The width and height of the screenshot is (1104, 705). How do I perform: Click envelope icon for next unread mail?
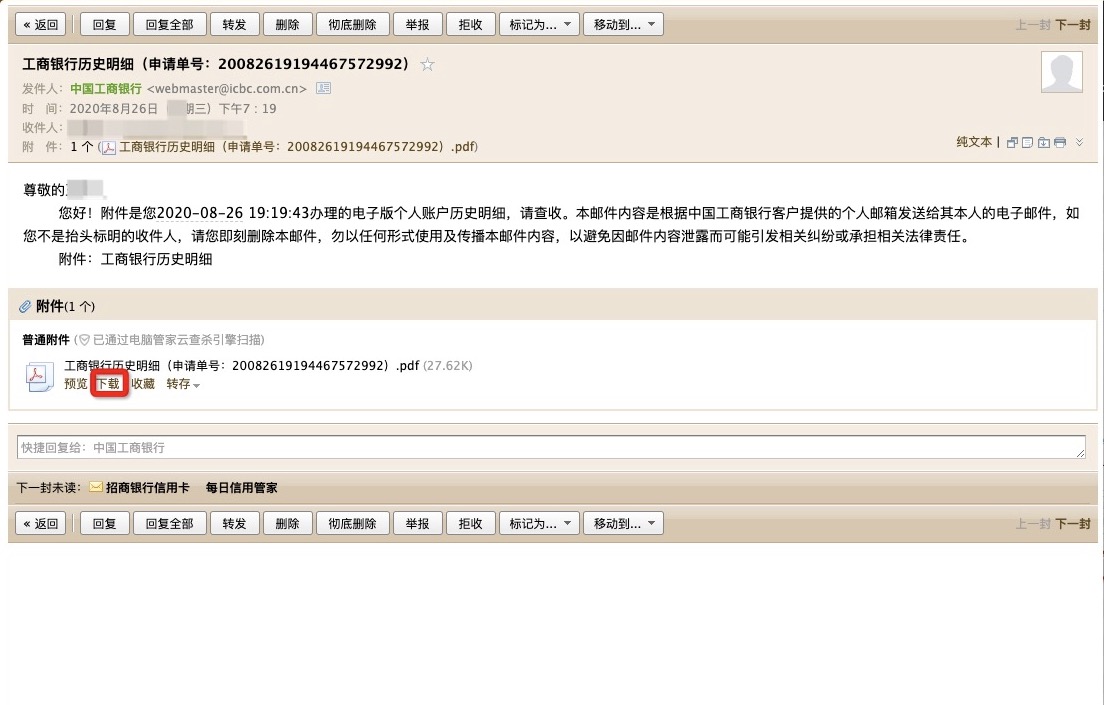tap(96, 487)
